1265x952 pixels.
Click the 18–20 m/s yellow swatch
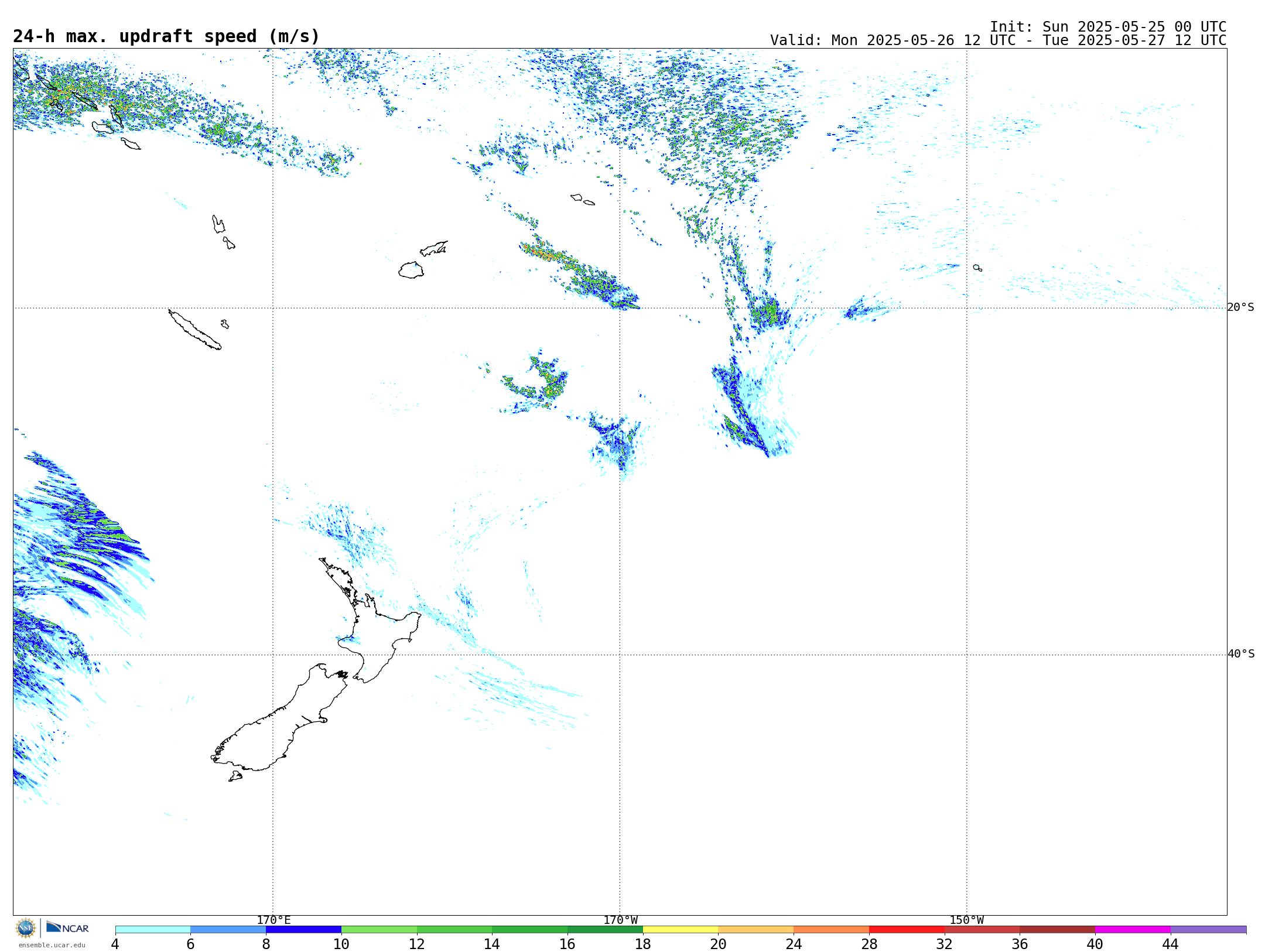point(681,930)
